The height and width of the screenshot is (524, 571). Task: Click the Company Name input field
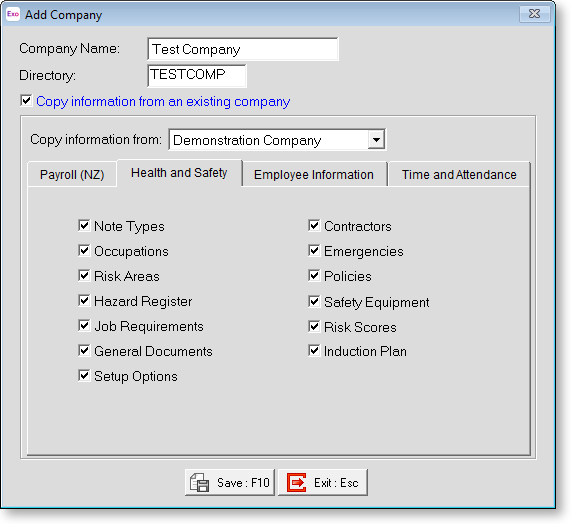pyautogui.click(x=243, y=49)
